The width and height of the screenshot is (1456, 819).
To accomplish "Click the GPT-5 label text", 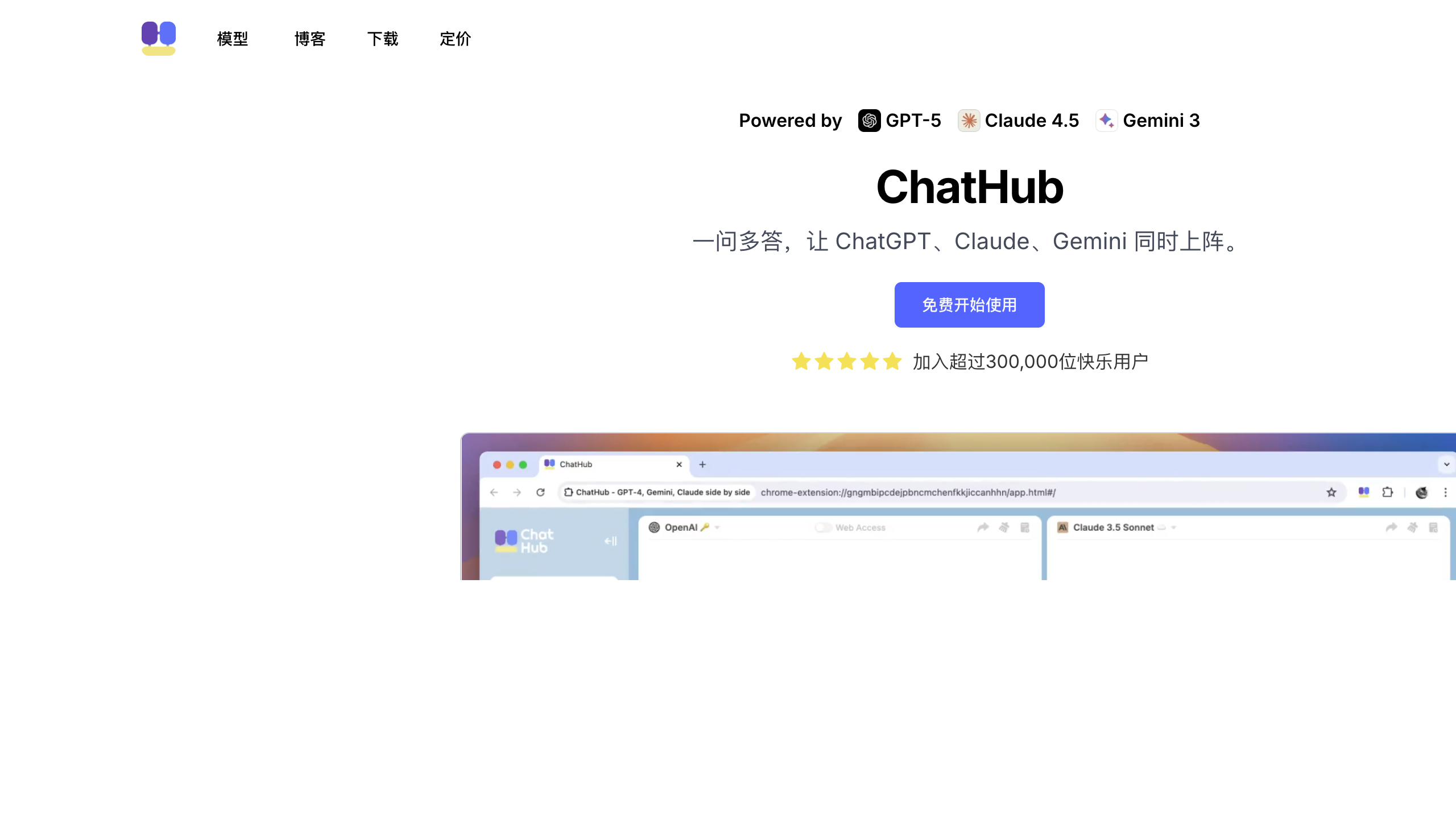I will click(x=913, y=121).
